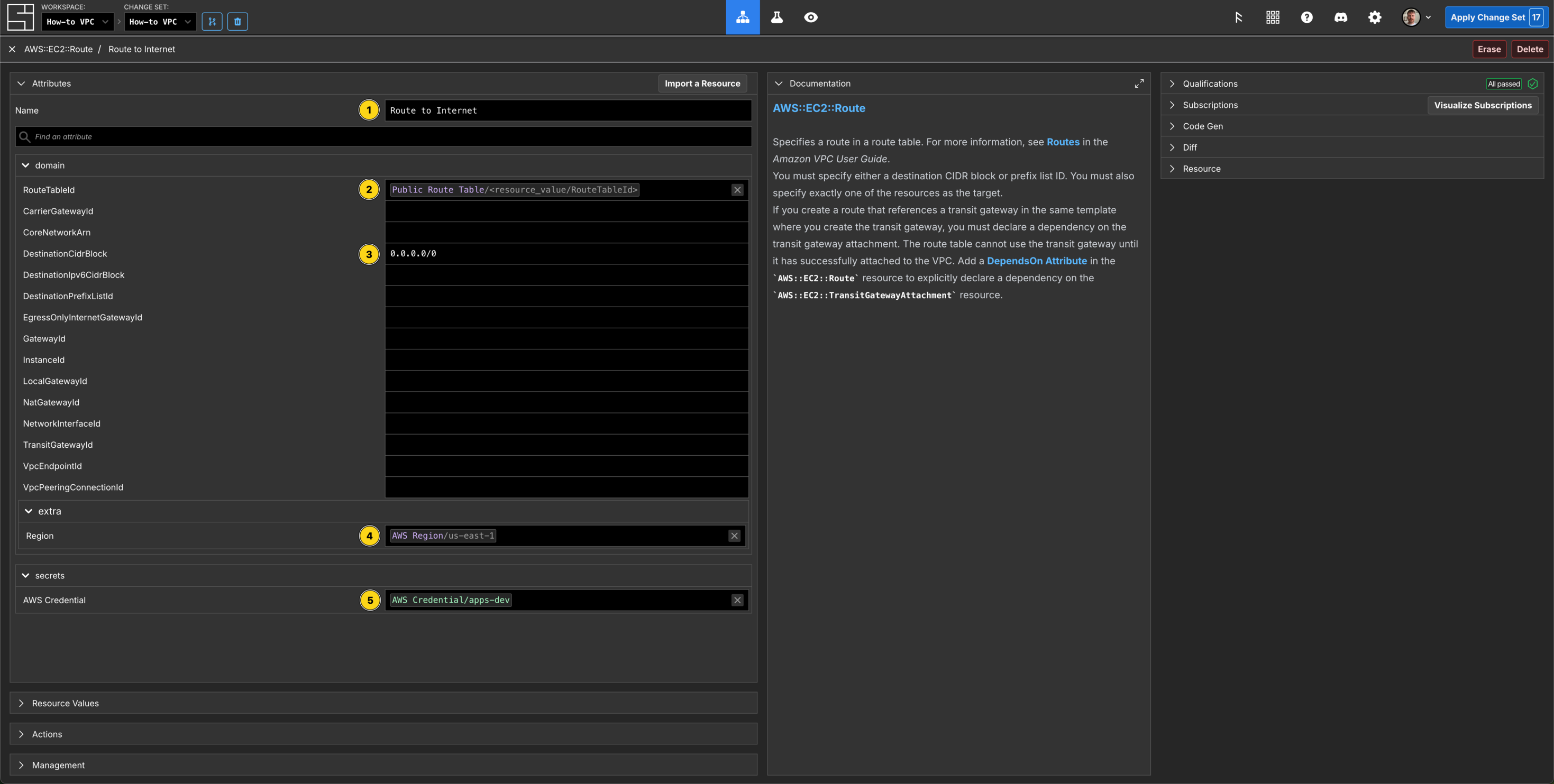
Task: Open the help question mark icon
Action: pyautogui.click(x=1306, y=17)
